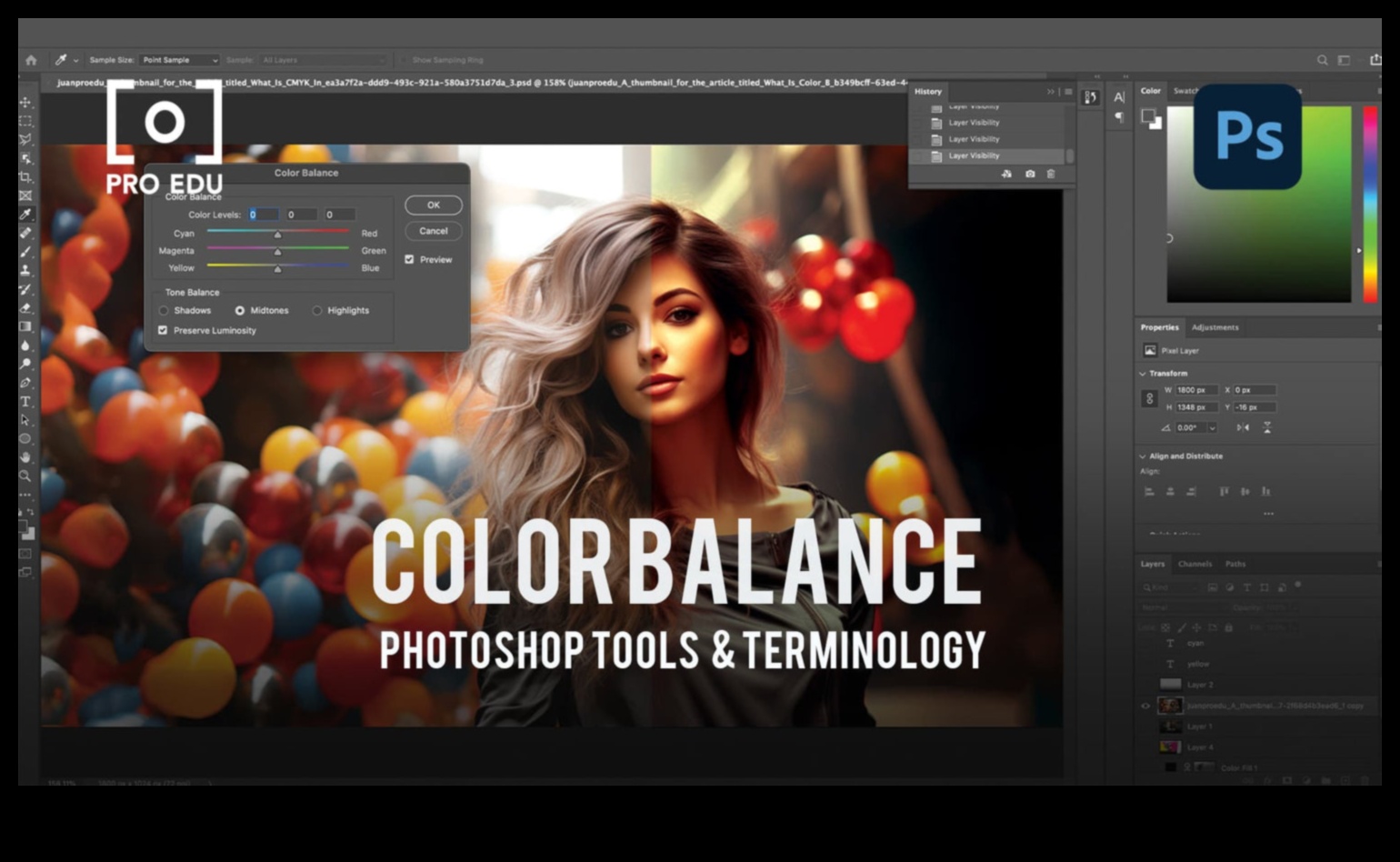The image size is (1400, 862).
Task: Select the Shadows tone balance option
Action: (x=164, y=311)
